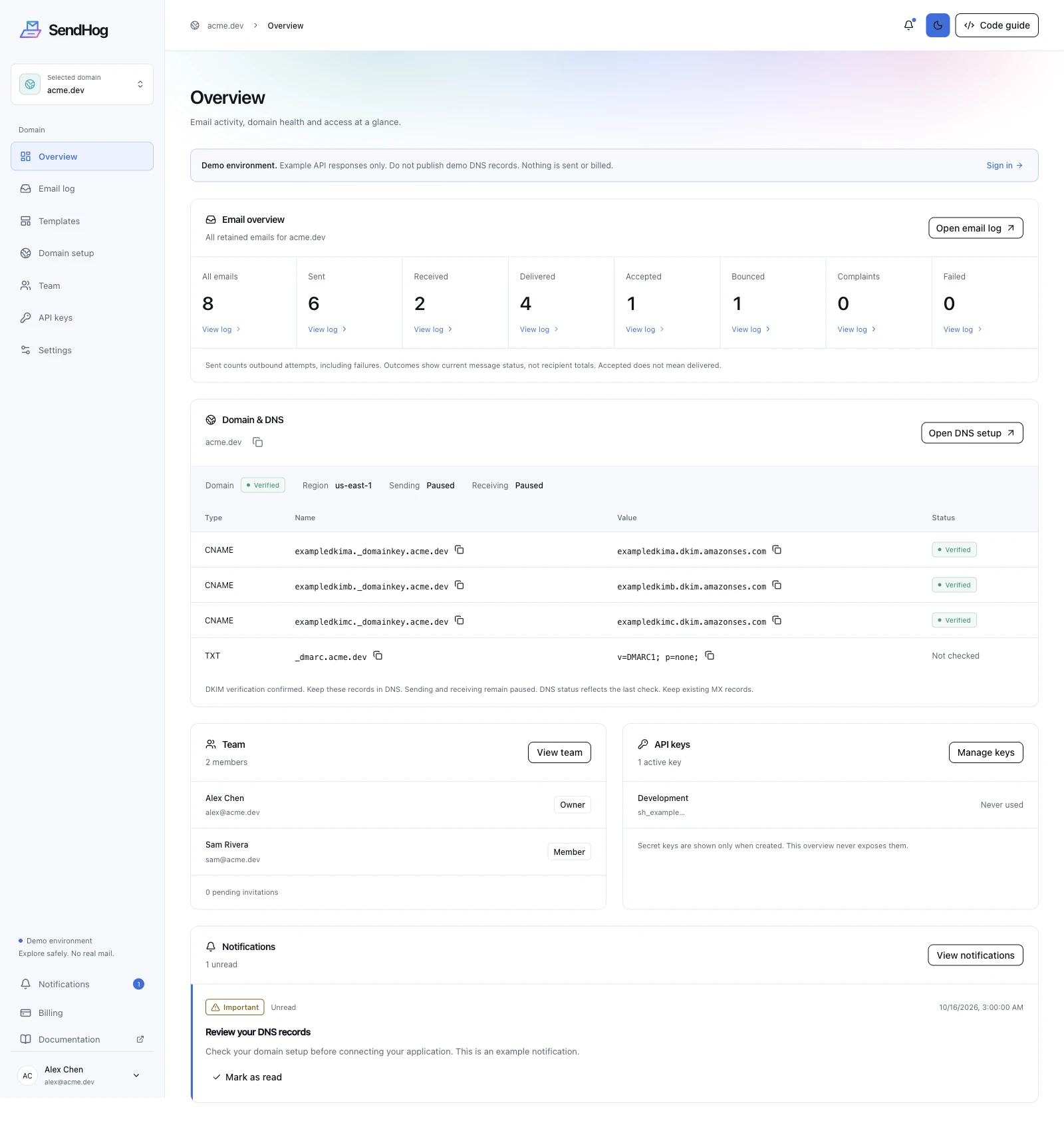View log for Accepted emails

pos(645,329)
